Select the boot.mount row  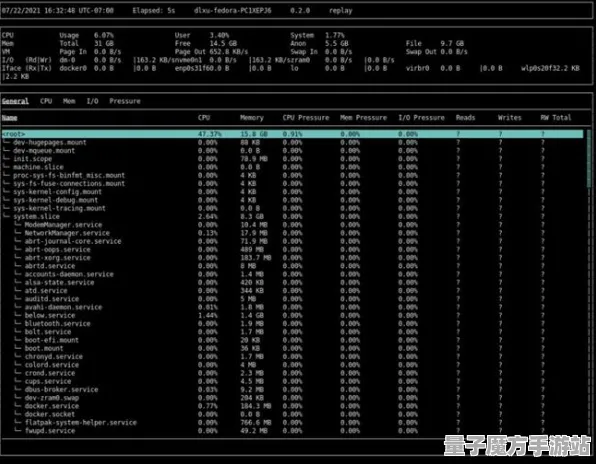292,348
